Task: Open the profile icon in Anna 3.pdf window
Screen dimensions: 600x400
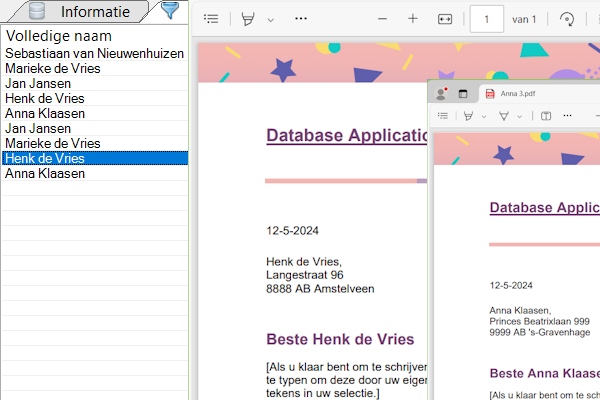Action: click(x=441, y=94)
